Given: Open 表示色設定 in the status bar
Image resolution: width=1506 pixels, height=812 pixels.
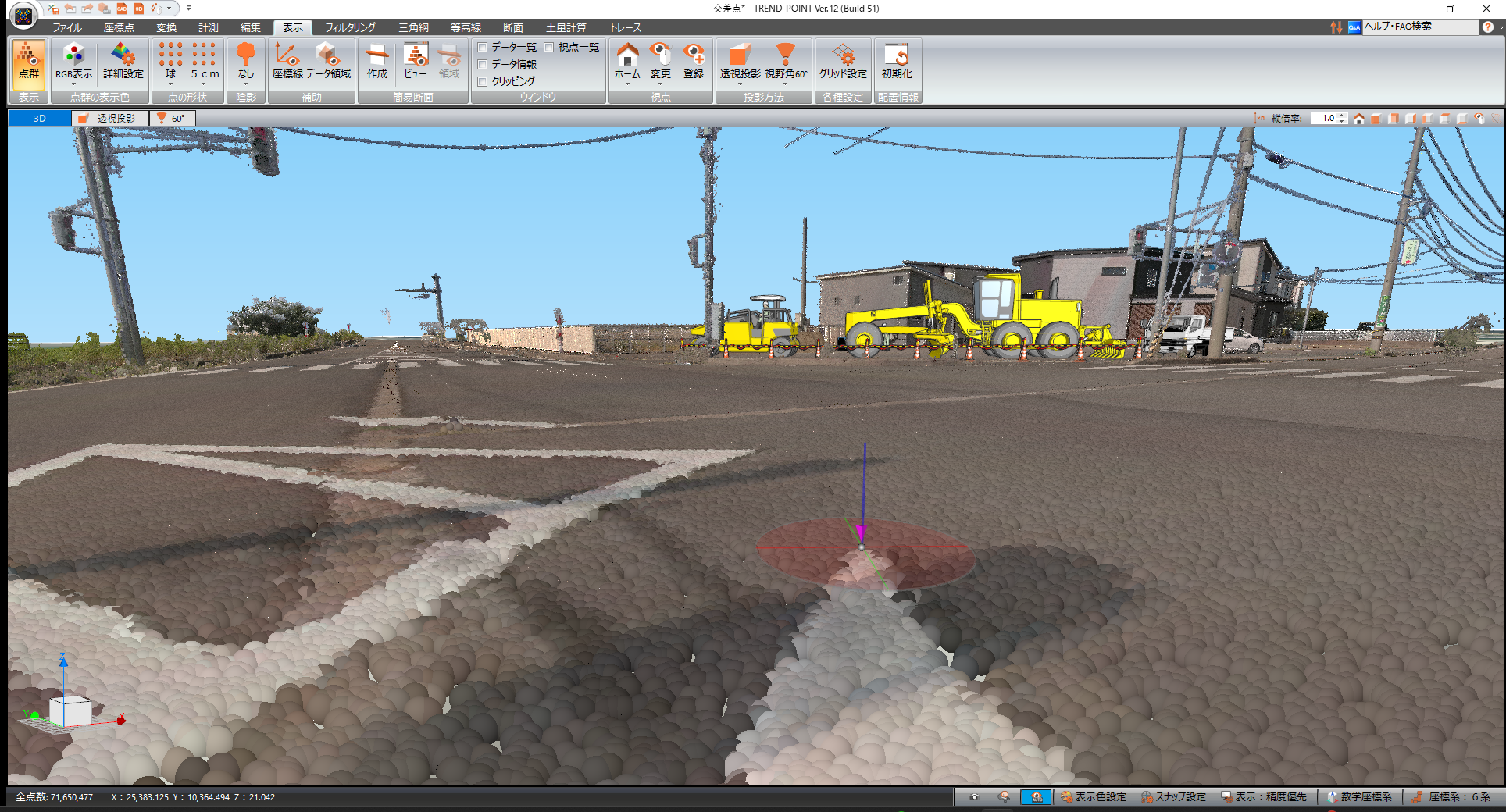Looking at the screenshot, I should 1093,797.
